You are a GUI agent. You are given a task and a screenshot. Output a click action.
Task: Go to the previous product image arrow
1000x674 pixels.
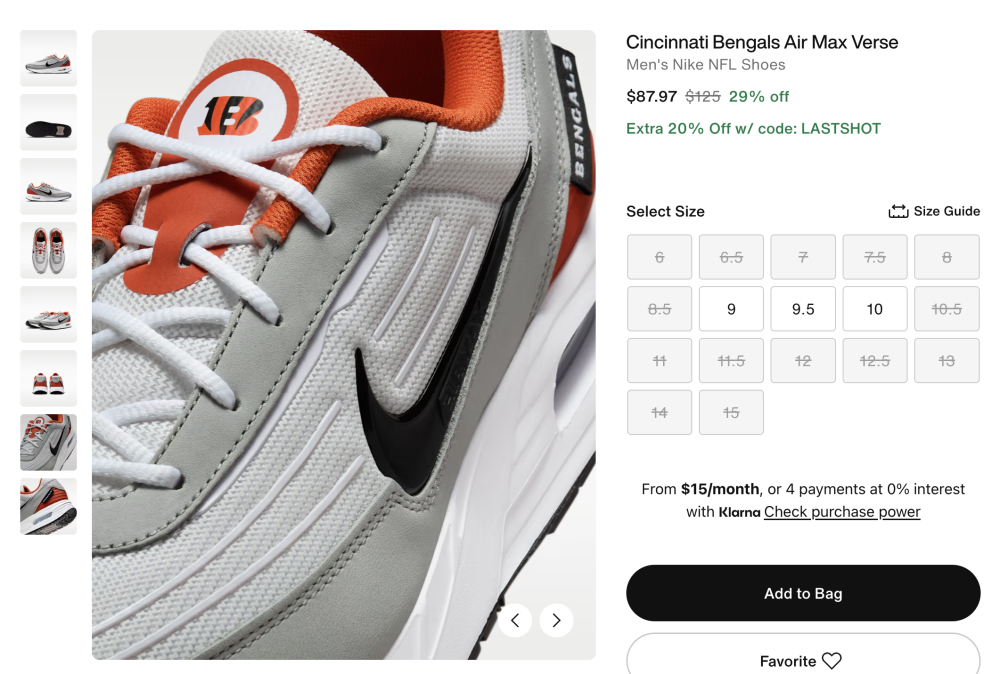click(515, 620)
